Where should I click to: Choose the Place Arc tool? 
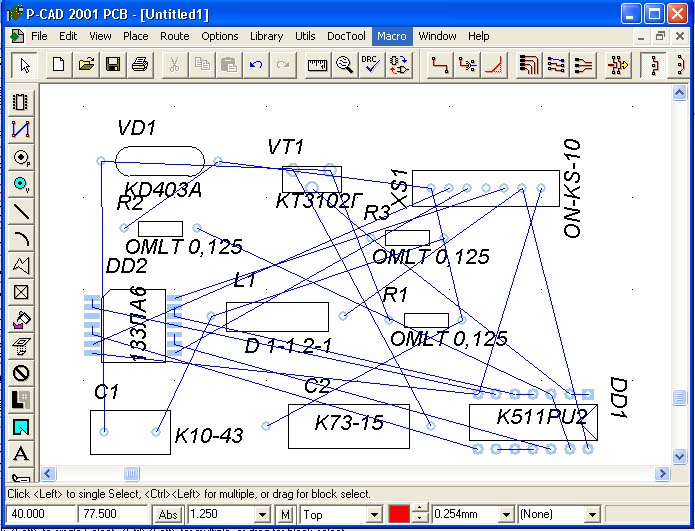[x=20, y=238]
